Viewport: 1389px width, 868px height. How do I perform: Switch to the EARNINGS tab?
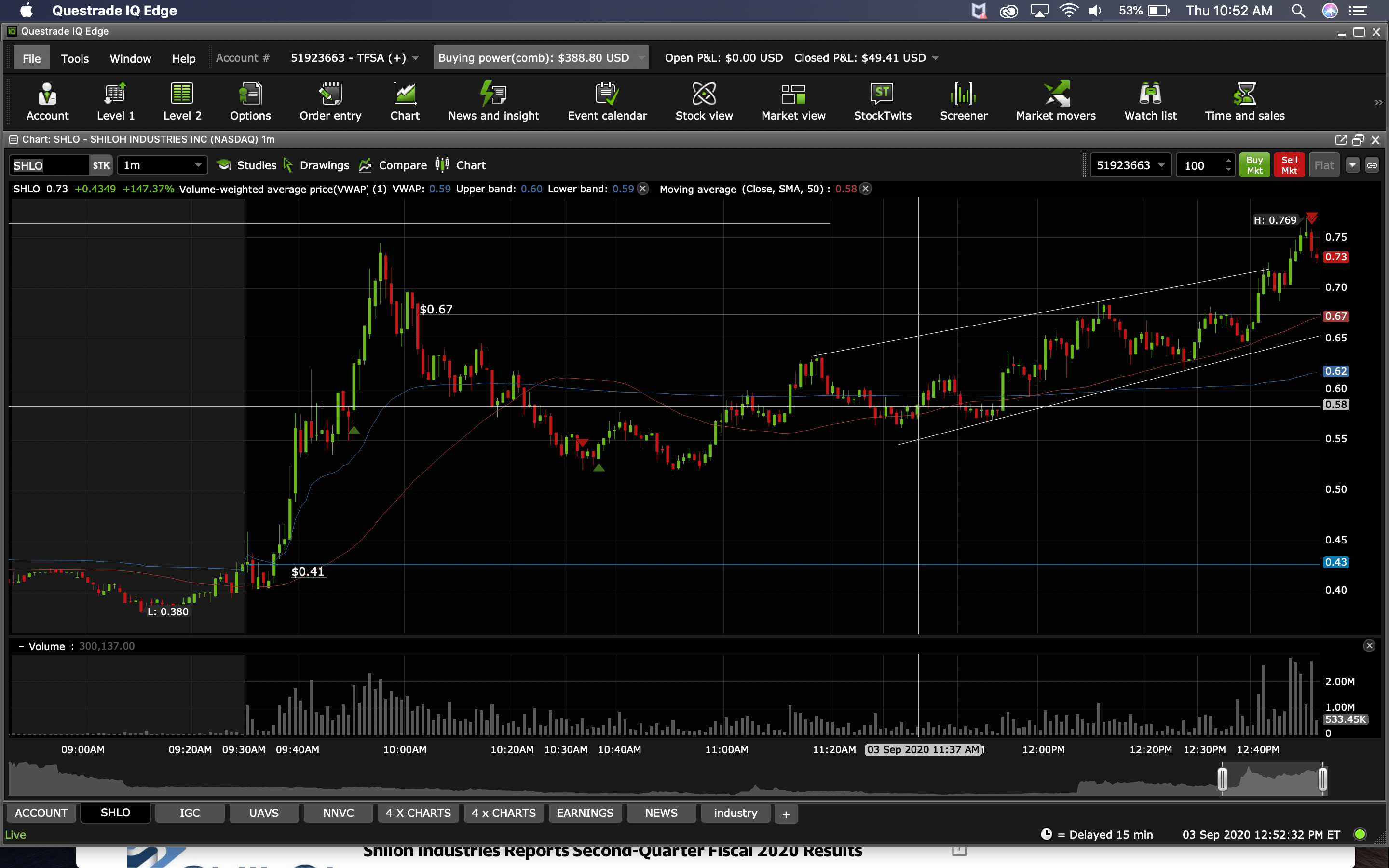[x=585, y=813]
